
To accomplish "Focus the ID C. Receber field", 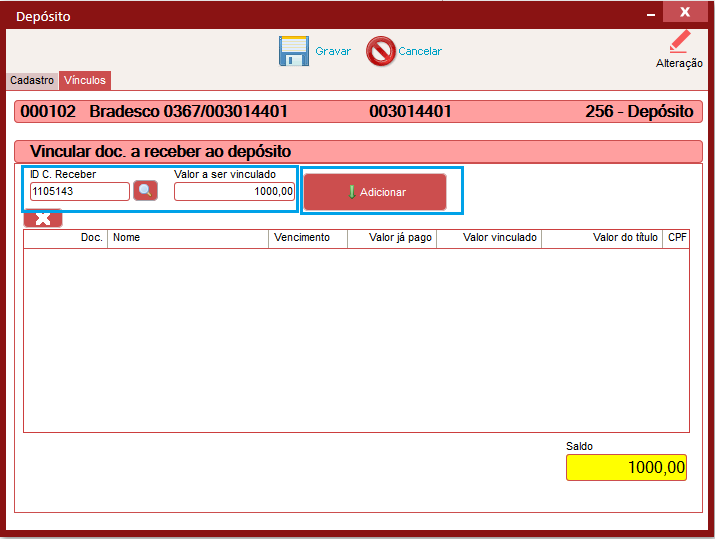I will click(80, 191).
